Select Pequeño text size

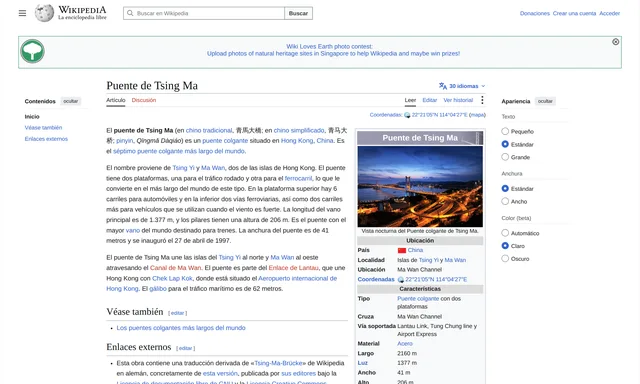[x=505, y=131]
